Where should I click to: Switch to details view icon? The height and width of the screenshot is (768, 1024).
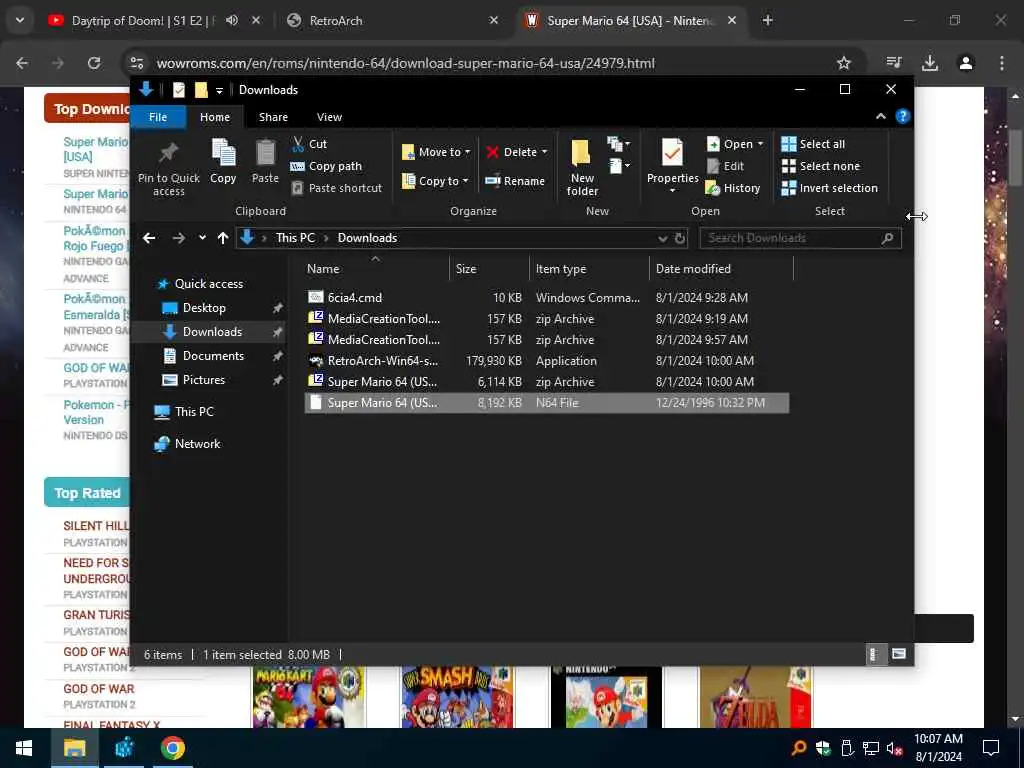(x=875, y=654)
